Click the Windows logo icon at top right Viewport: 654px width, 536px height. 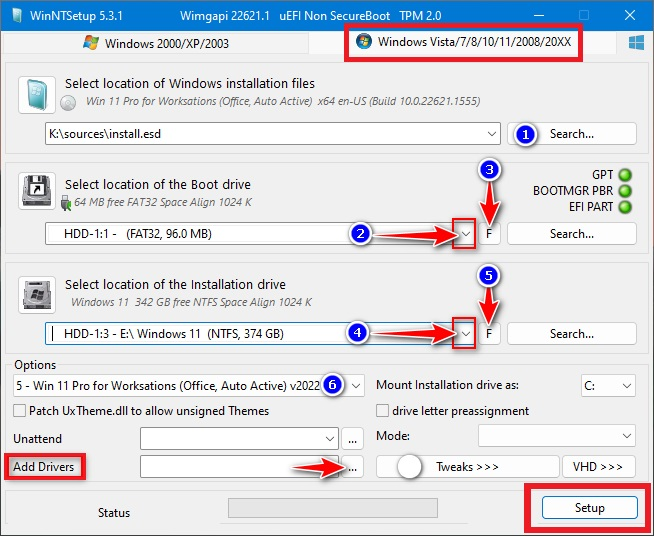tap(636, 43)
